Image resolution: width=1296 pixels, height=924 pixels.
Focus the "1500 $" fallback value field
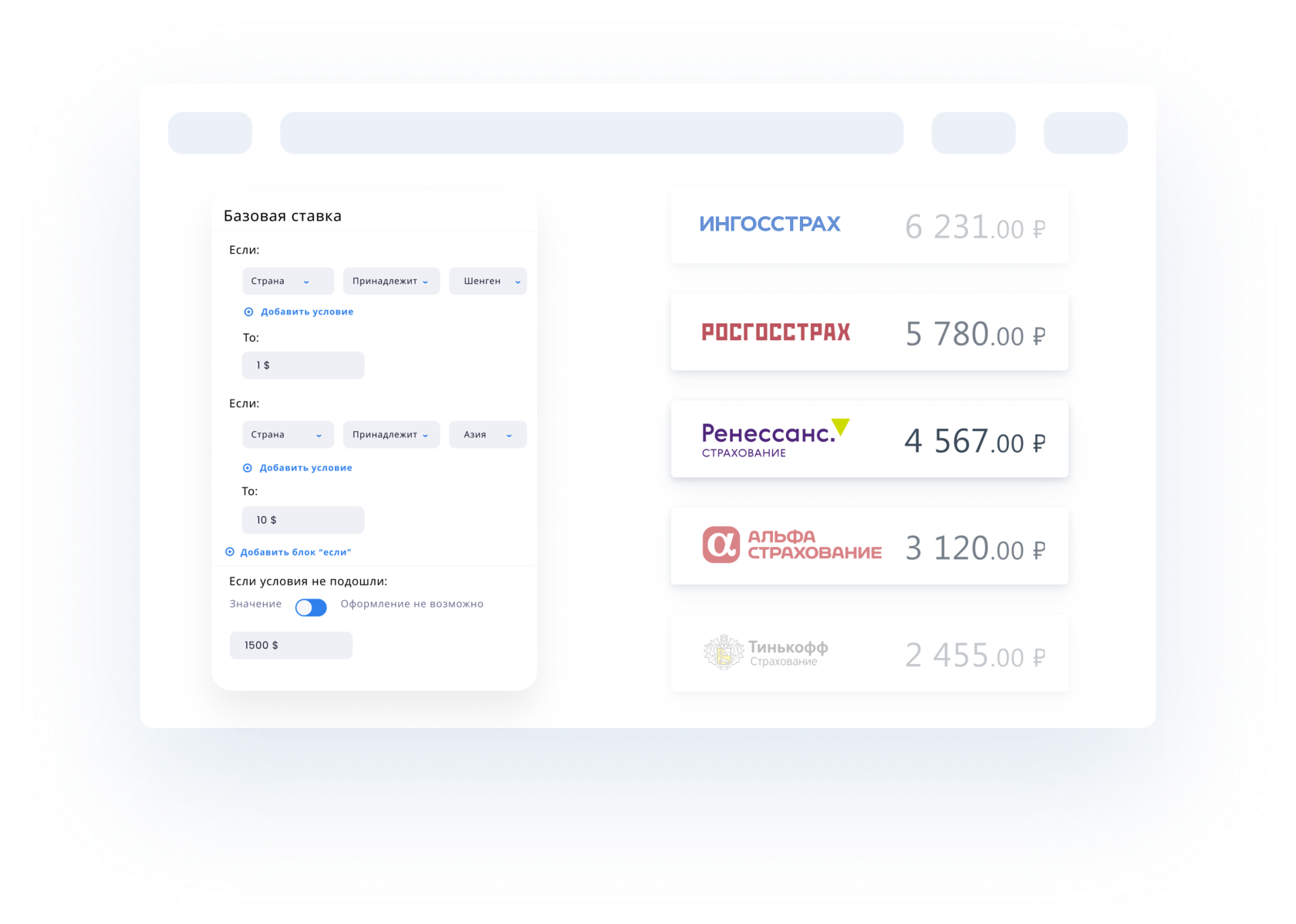coord(291,646)
